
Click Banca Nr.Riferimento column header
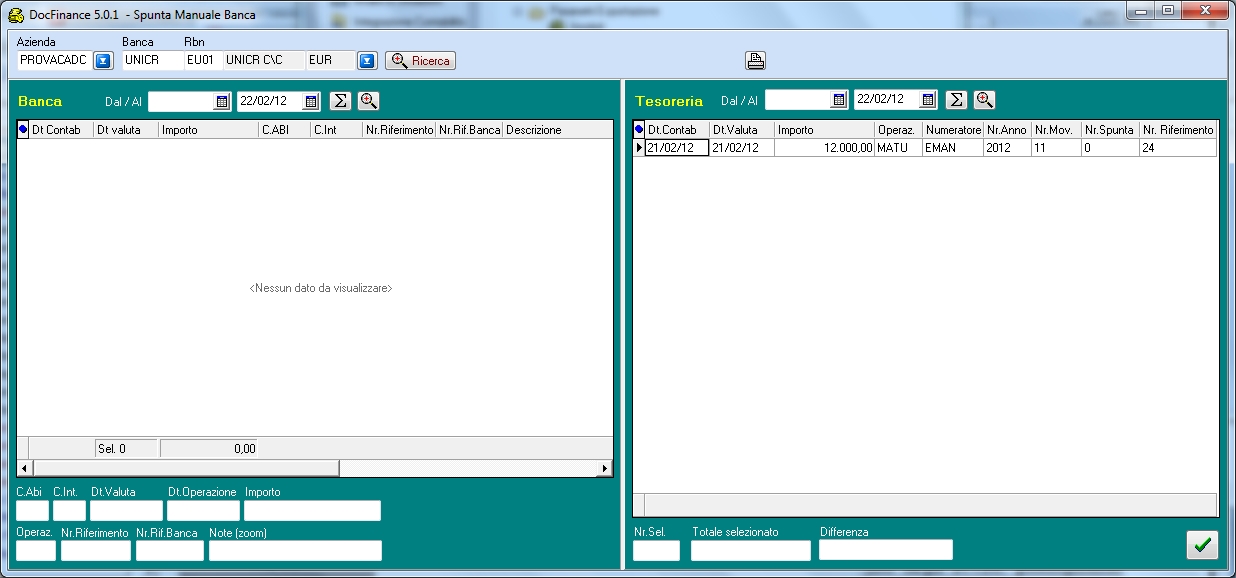tap(399, 130)
